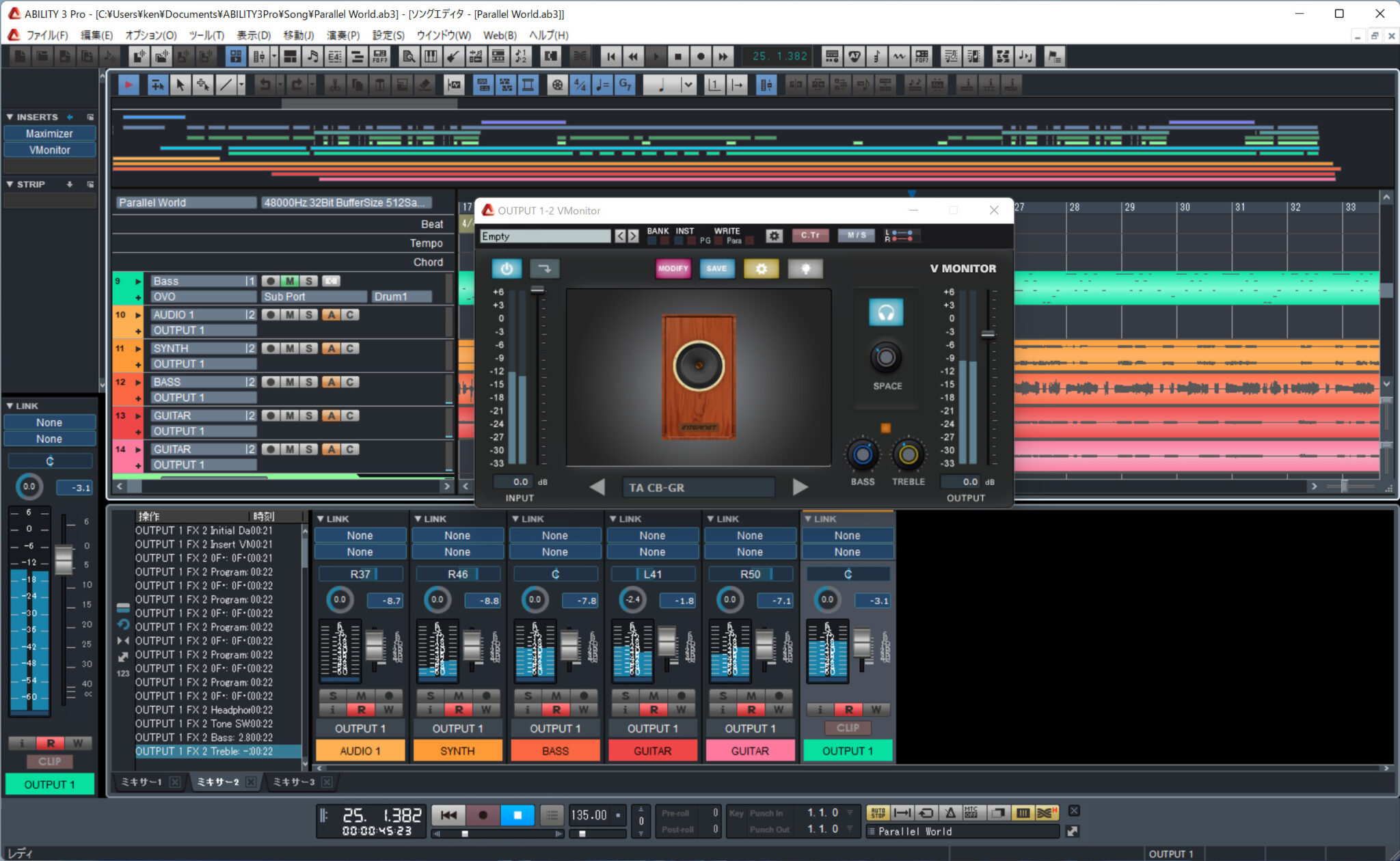Viewport: 1400px width, 861px height.
Task: Click the SAVE button in VMonitor
Action: click(x=716, y=269)
